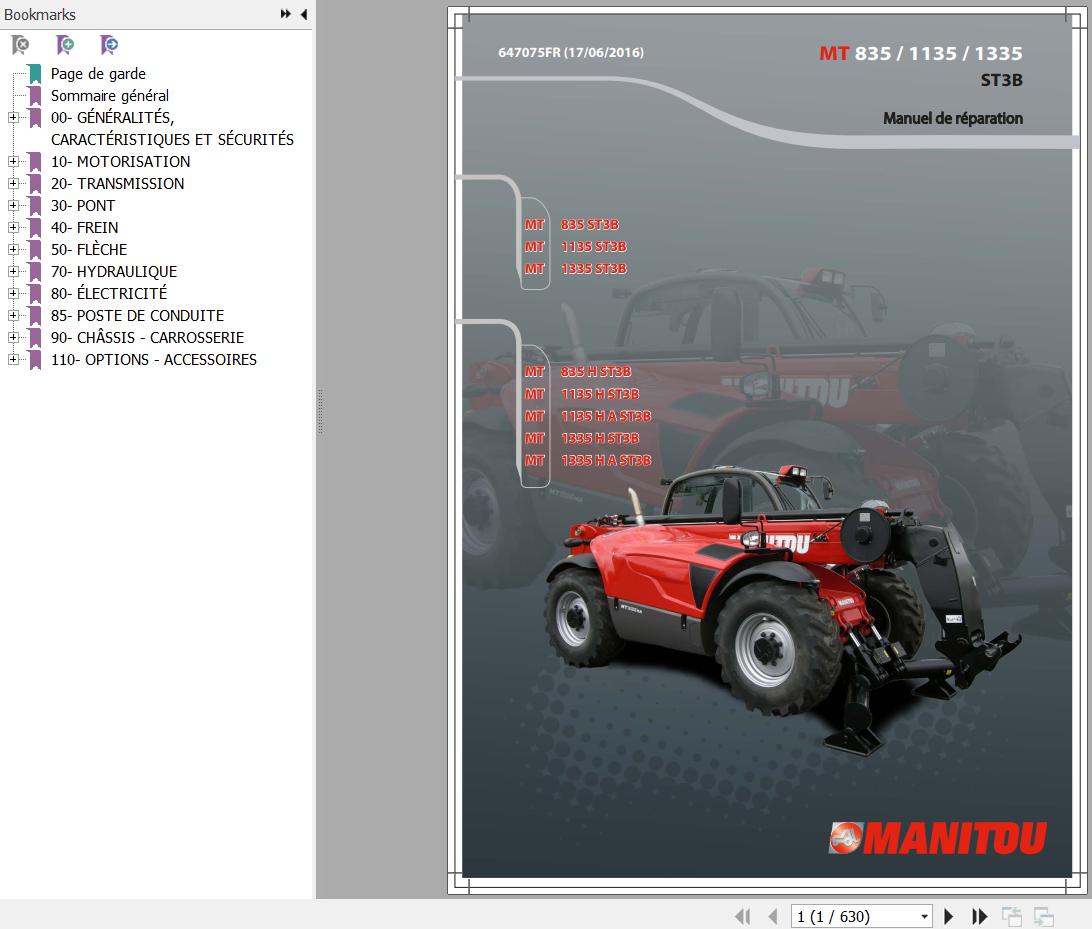Click the bookmark with blue arrow icon
The height and width of the screenshot is (929, 1092).
[x=109, y=45]
